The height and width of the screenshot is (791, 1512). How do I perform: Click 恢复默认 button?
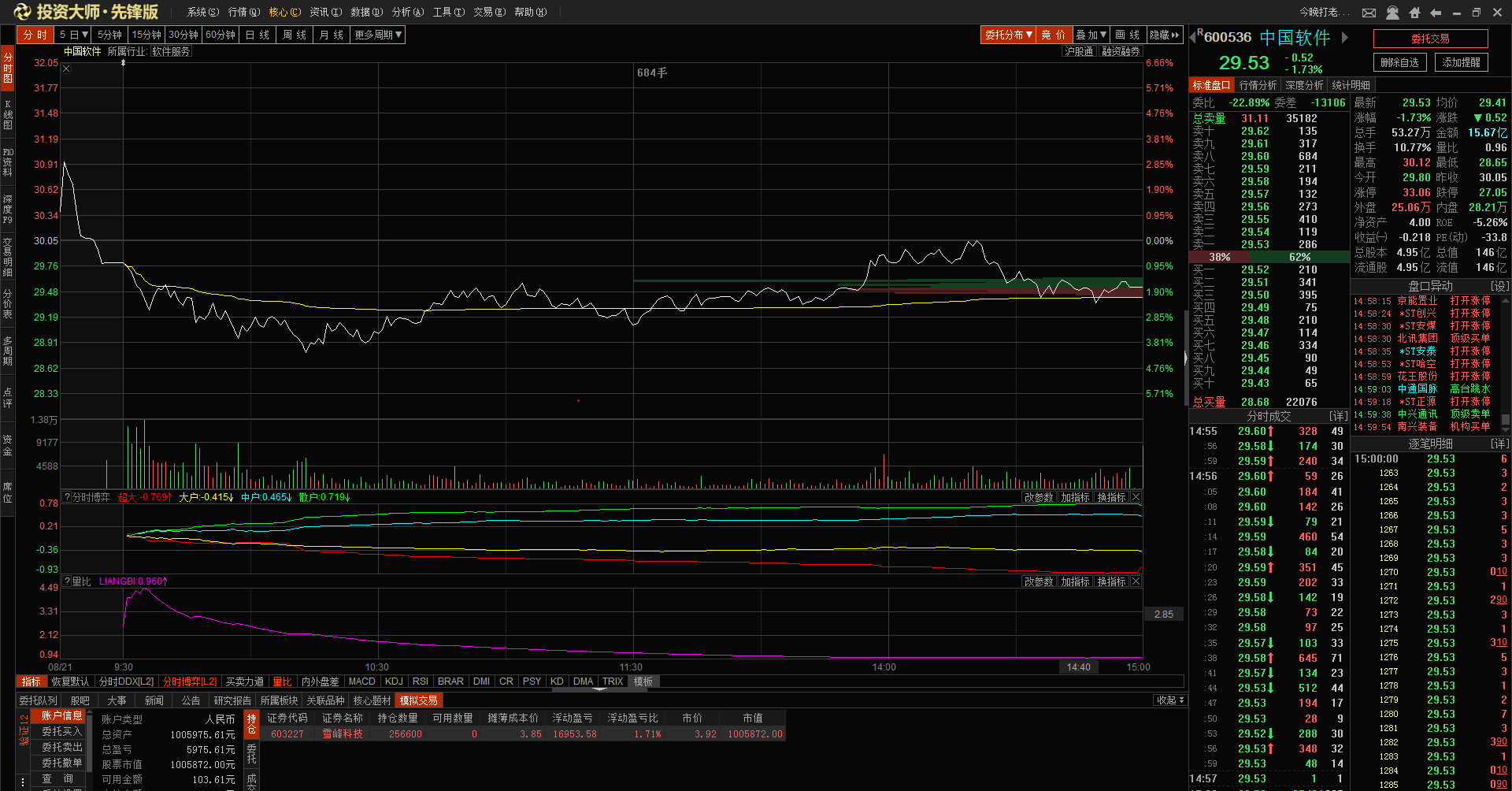coord(70,681)
